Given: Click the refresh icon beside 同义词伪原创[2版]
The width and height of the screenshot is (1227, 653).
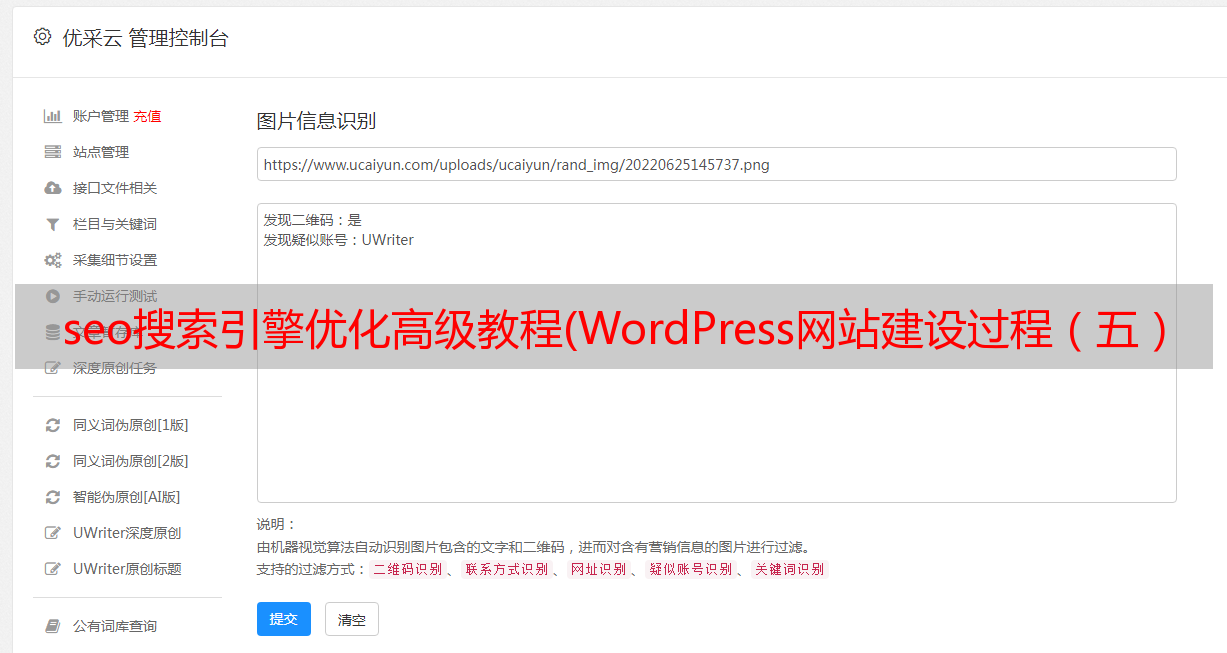Looking at the screenshot, I should 53,461.
